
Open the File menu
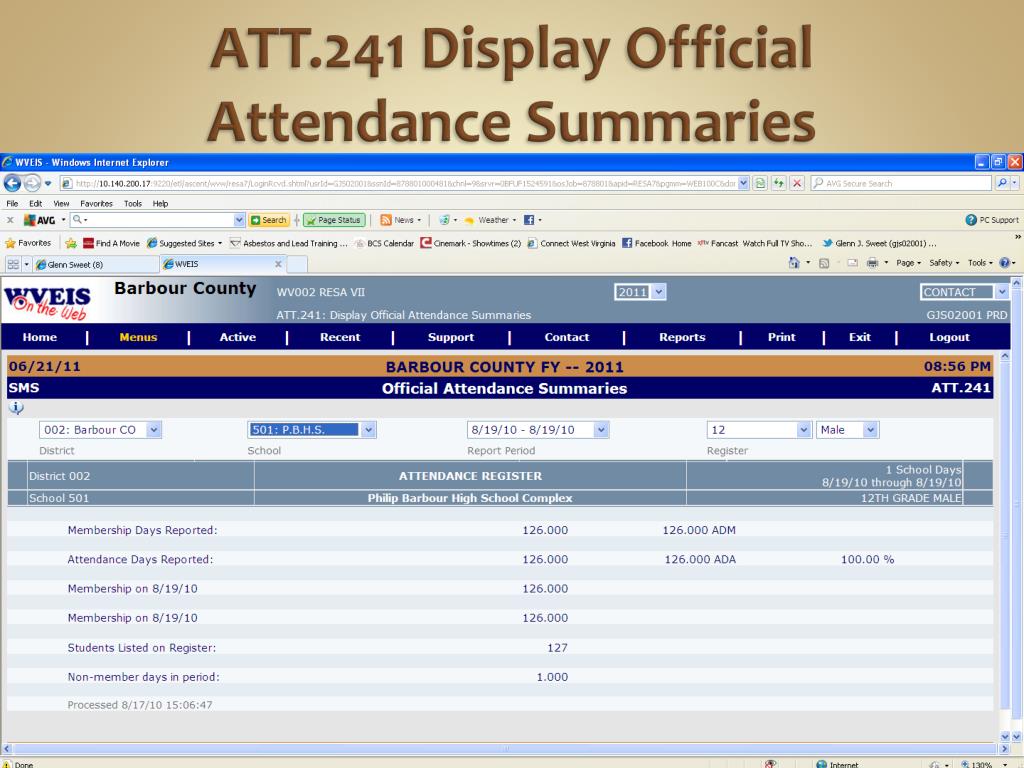point(12,204)
